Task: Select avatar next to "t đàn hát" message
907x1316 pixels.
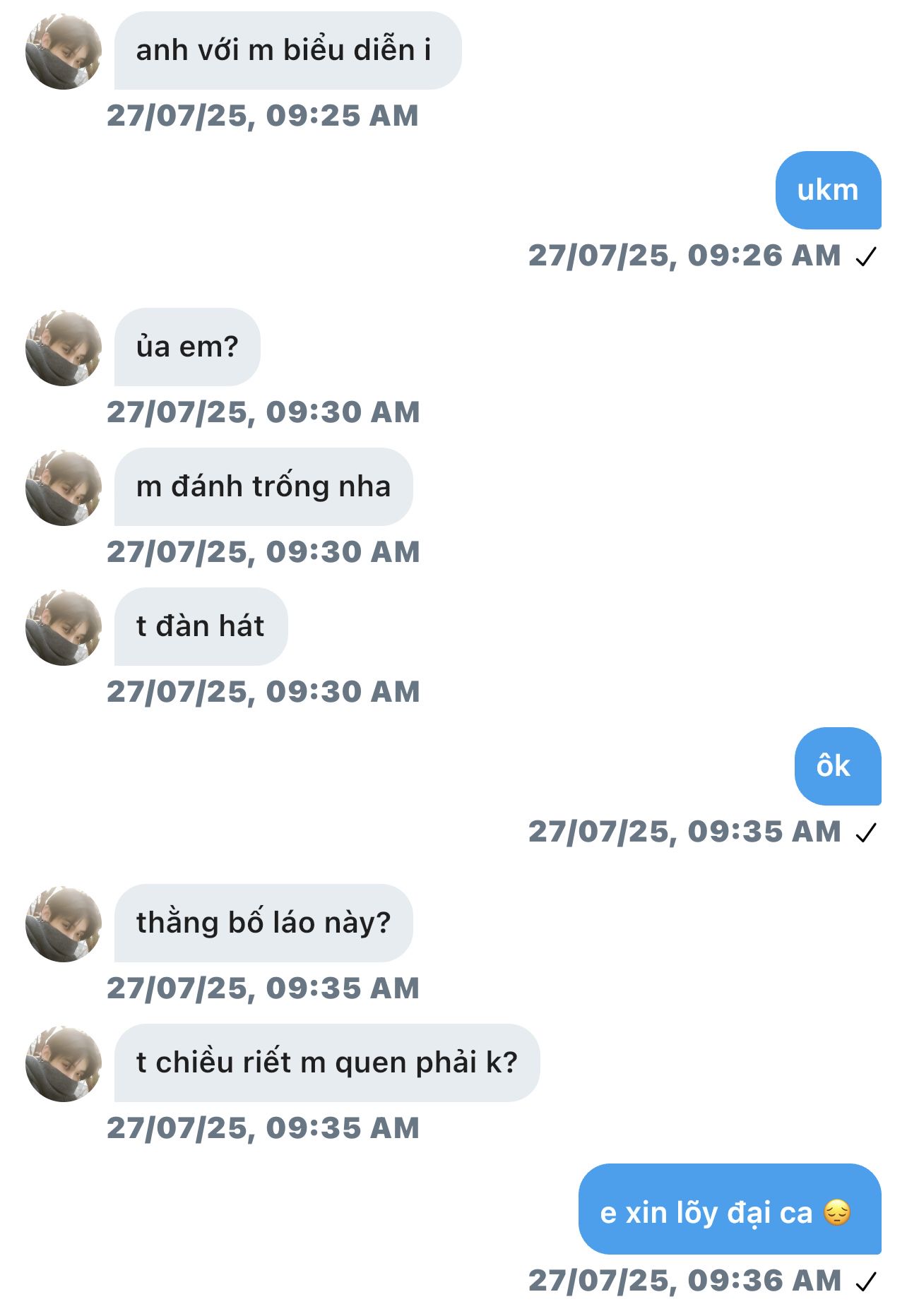Action: [64, 628]
